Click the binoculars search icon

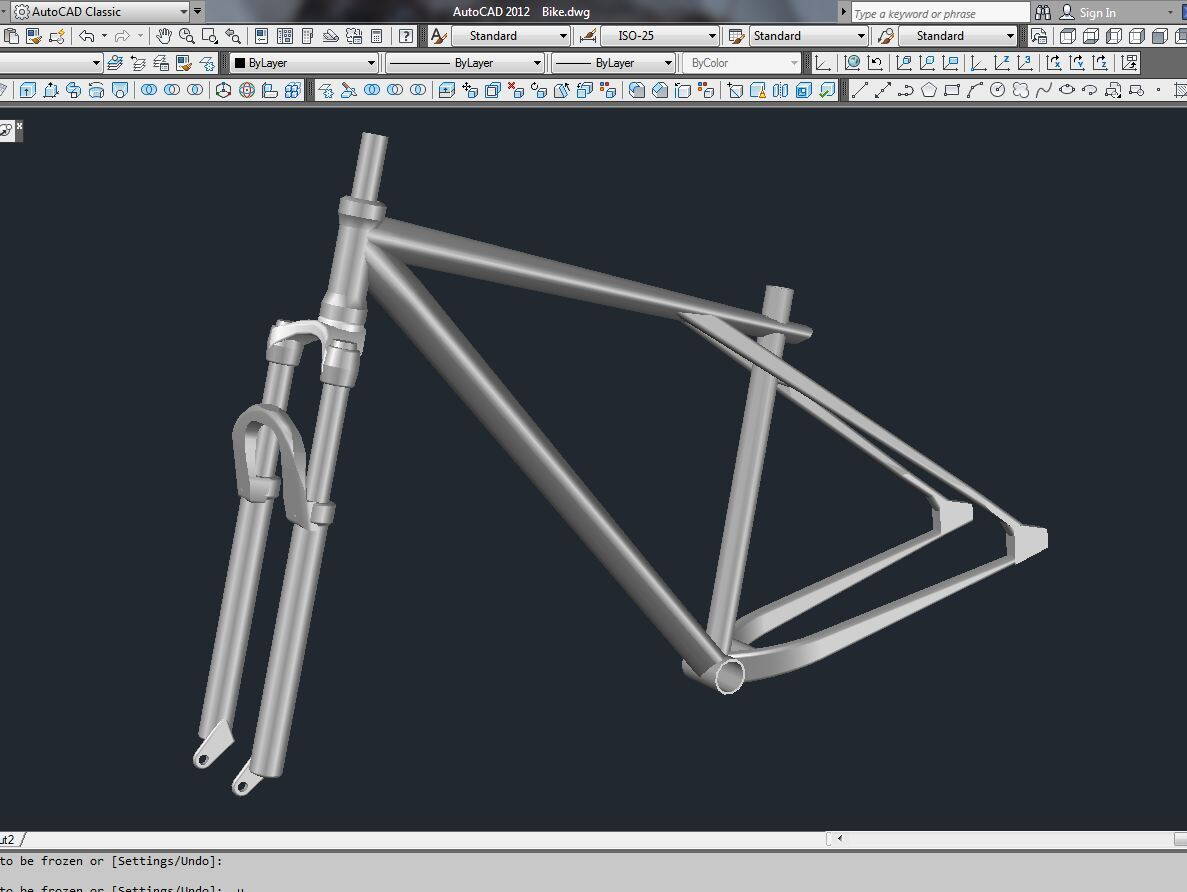[x=1043, y=13]
